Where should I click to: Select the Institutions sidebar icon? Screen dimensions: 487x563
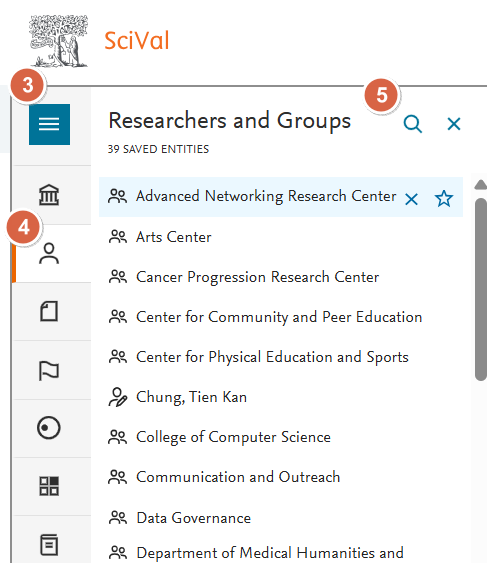(x=49, y=195)
